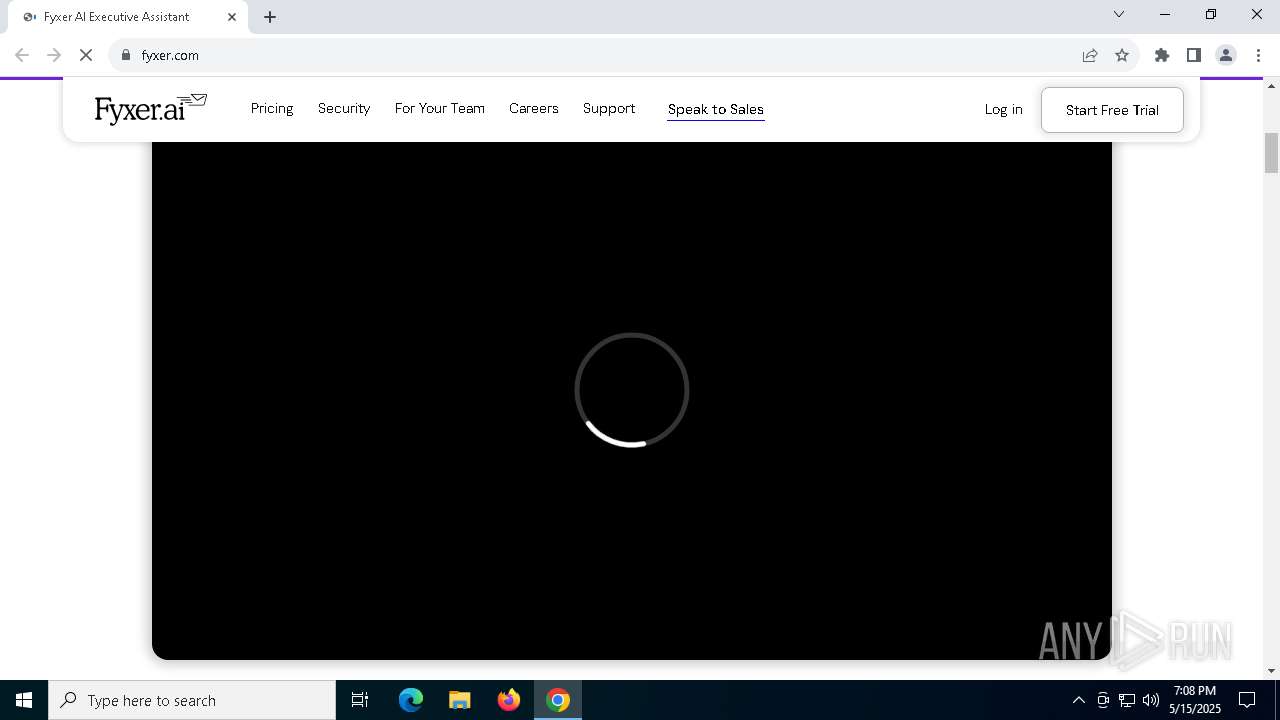The height and width of the screenshot is (720, 1280).
Task: Follow the Speak to Sales link
Action: tap(716, 109)
